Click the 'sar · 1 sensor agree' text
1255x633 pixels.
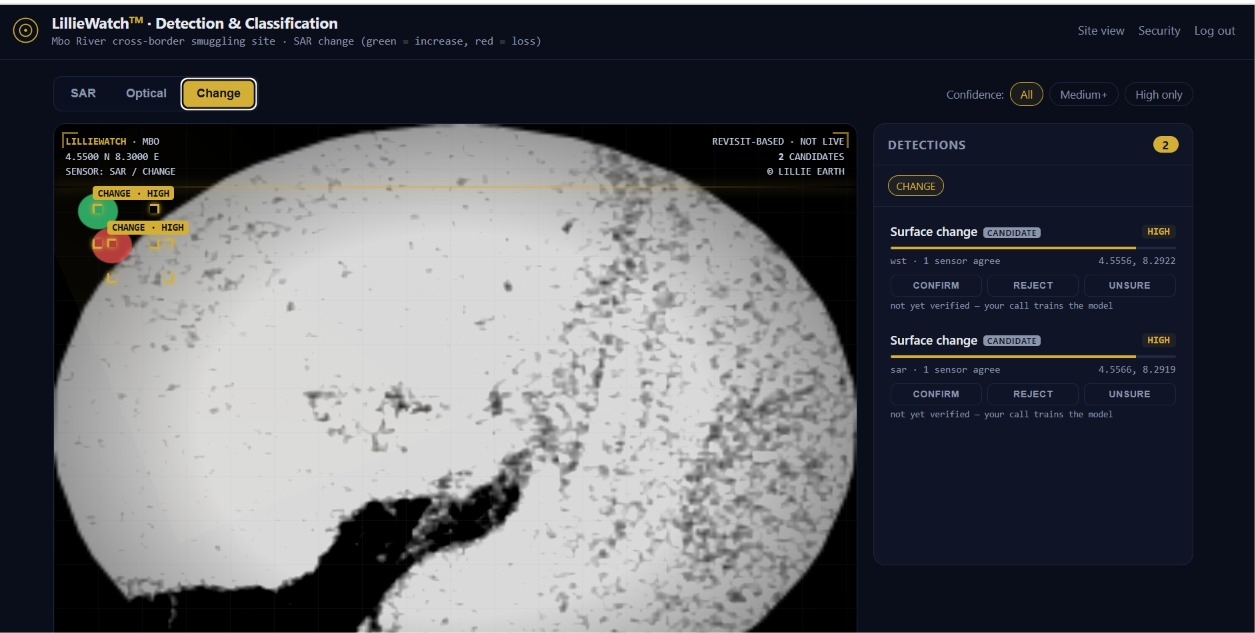pos(945,370)
